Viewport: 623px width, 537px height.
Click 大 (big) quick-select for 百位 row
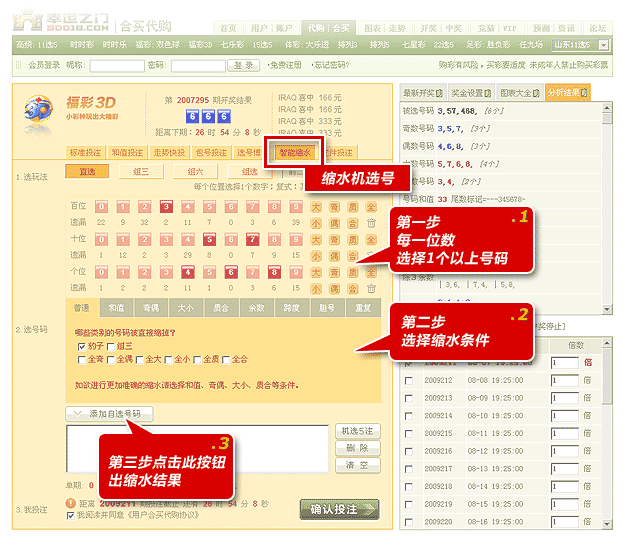pos(316,207)
